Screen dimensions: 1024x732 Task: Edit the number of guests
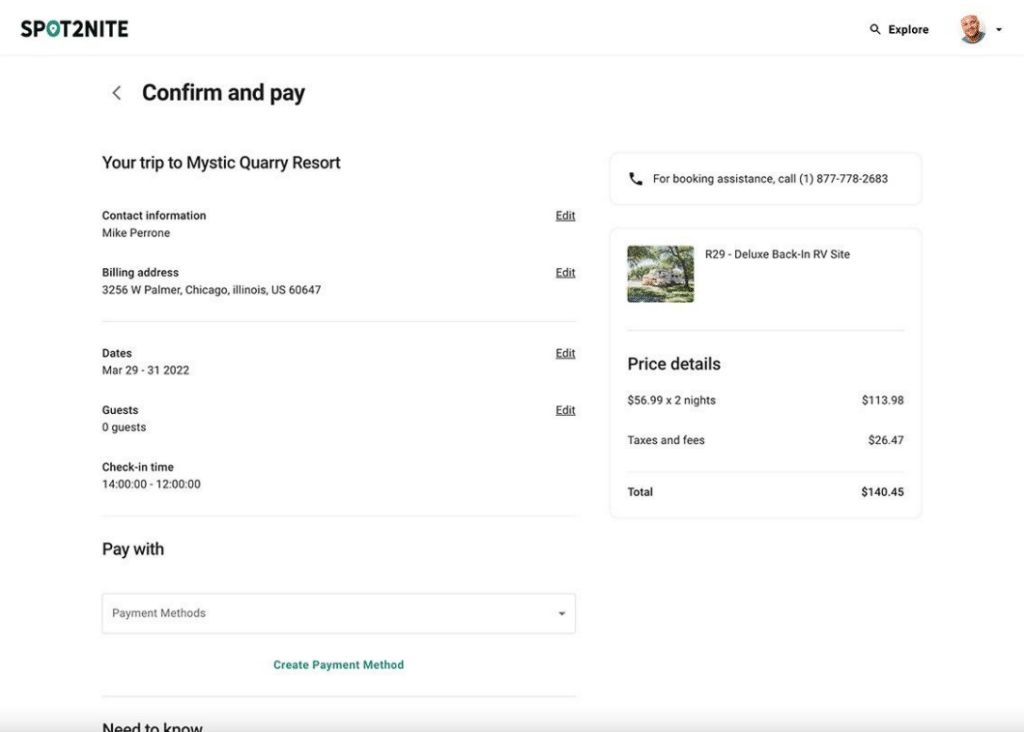click(566, 410)
